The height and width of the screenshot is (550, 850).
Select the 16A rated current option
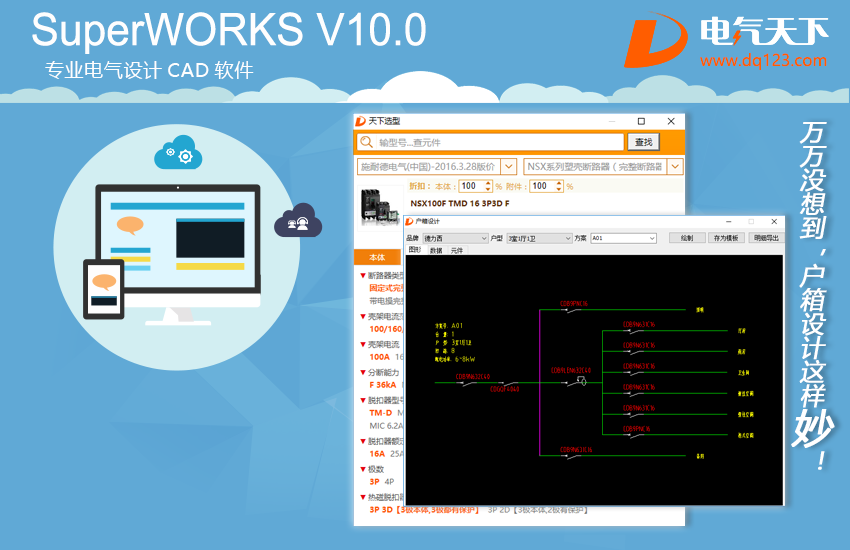coord(377,454)
